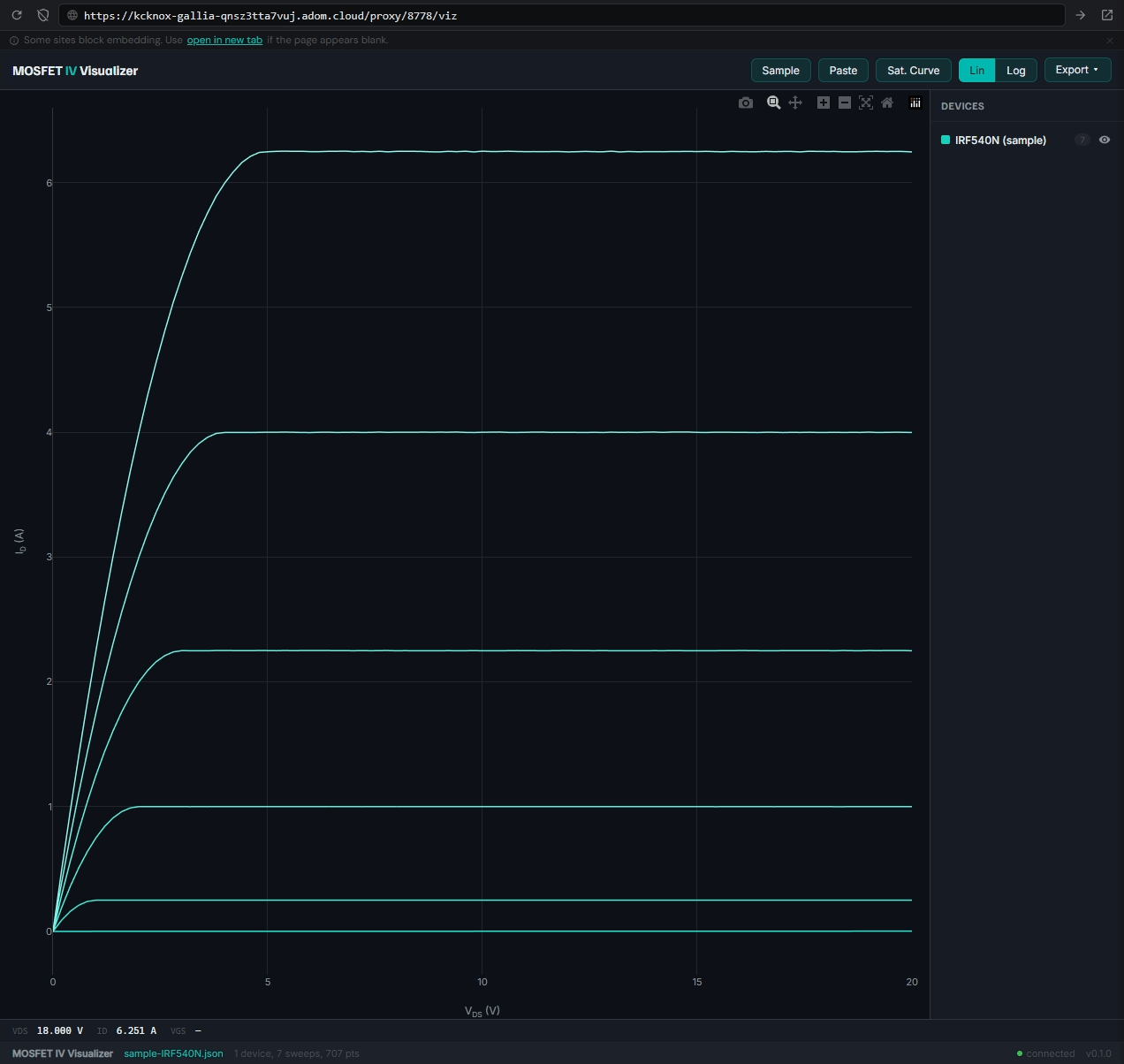
Task: Reload the page with refresh icon
Action: click(x=17, y=15)
